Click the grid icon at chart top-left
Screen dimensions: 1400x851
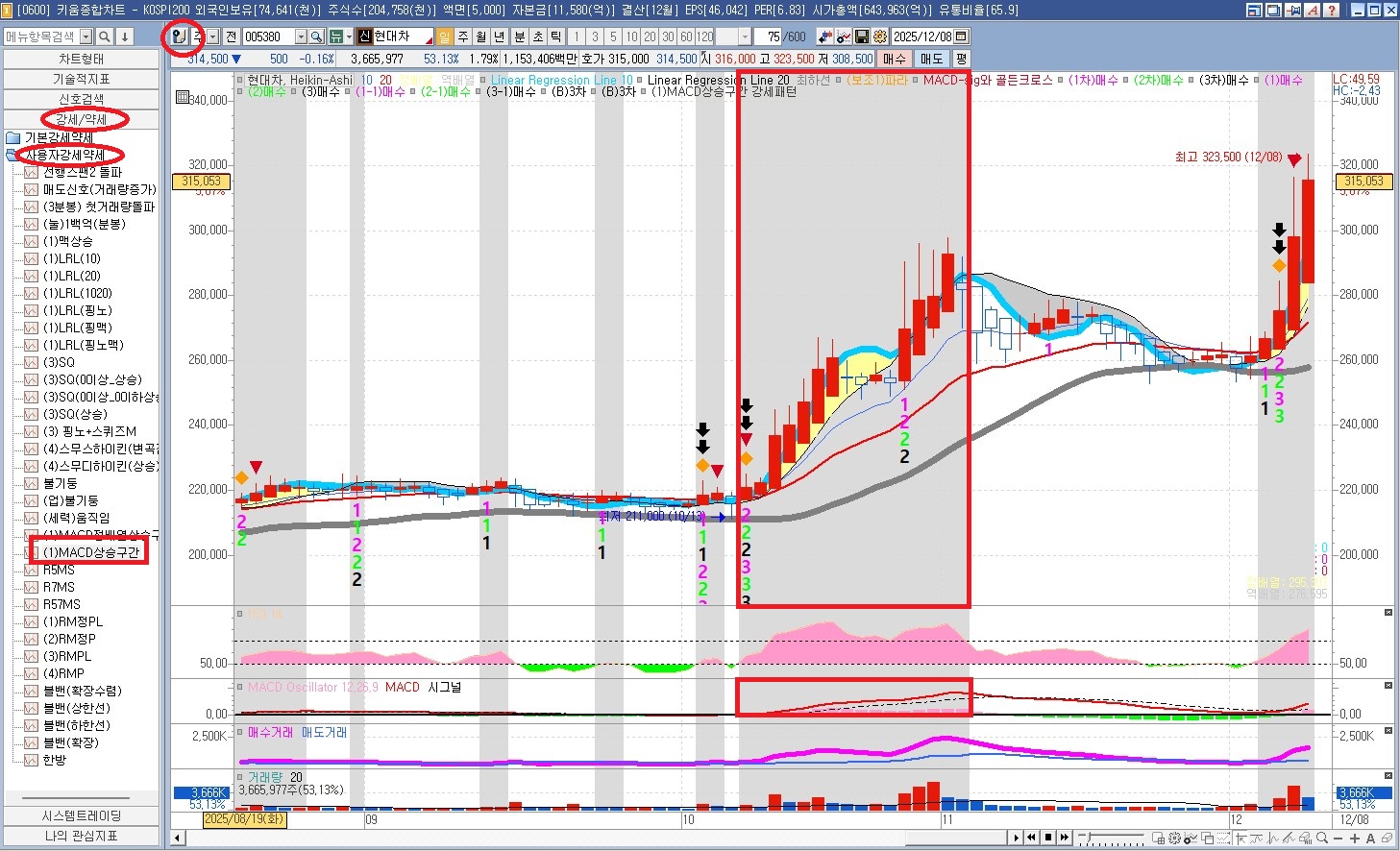tap(182, 97)
